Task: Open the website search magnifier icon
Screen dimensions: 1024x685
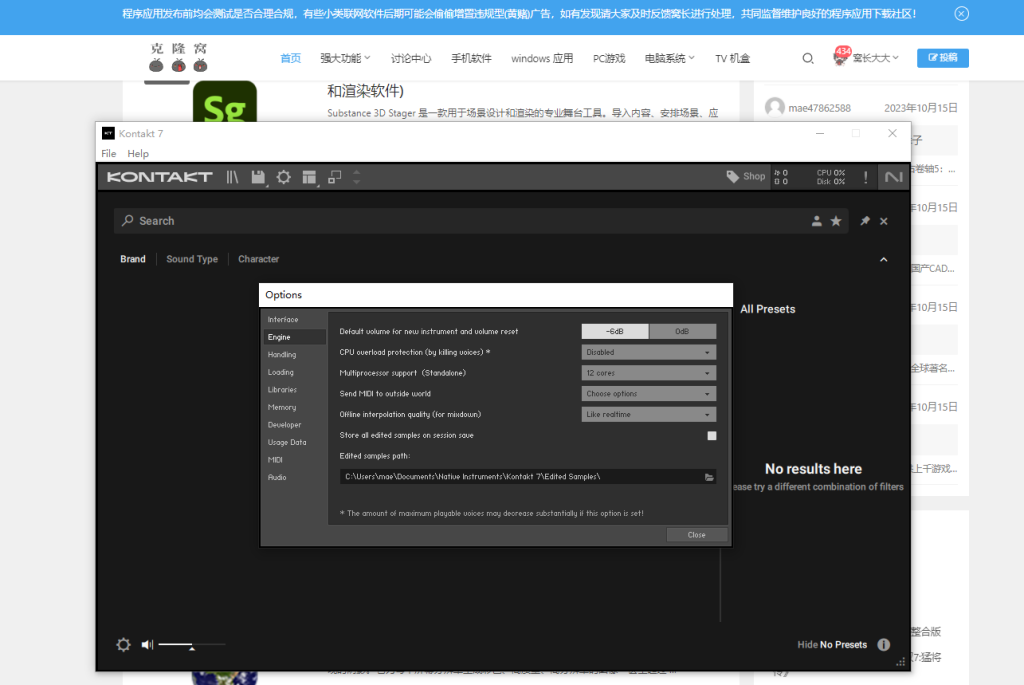Action: point(808,58)
